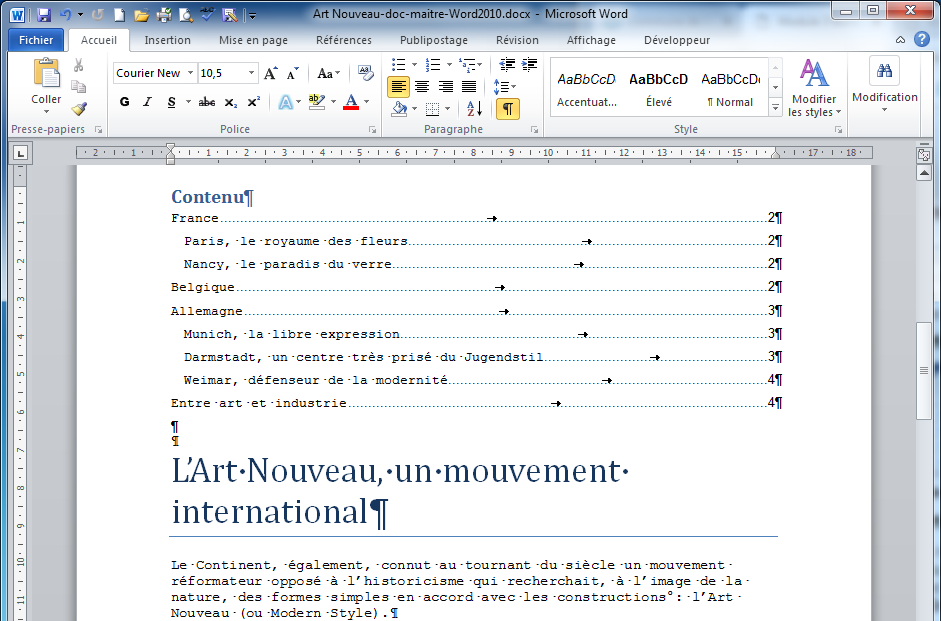941x621 pixels.
Task: Minimize the ribbon with the caret
Action: pyautogui.click(x=900, y=40)
